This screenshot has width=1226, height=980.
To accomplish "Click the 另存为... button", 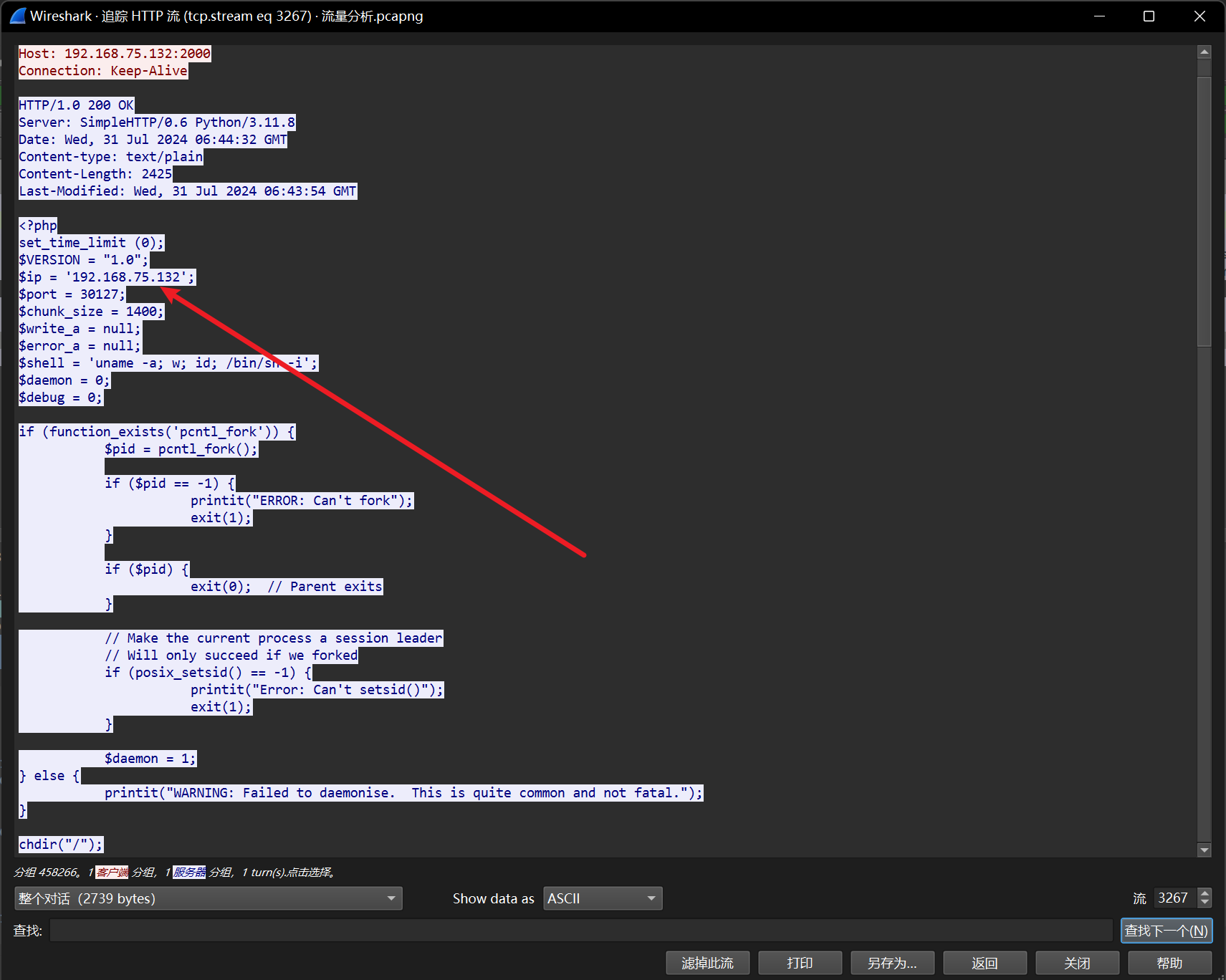I will coord(892,963).
